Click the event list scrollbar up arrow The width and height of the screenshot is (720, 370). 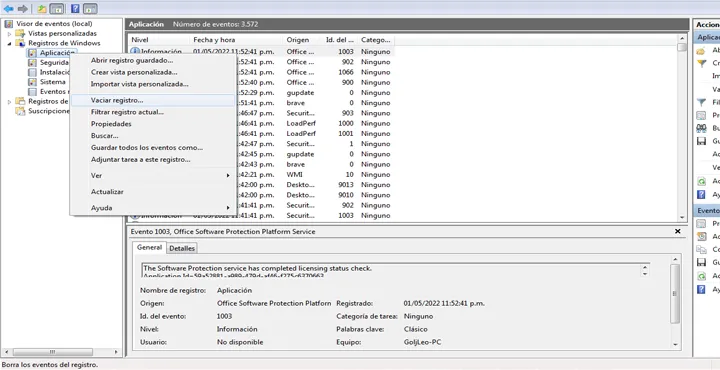tap(682, 39)
